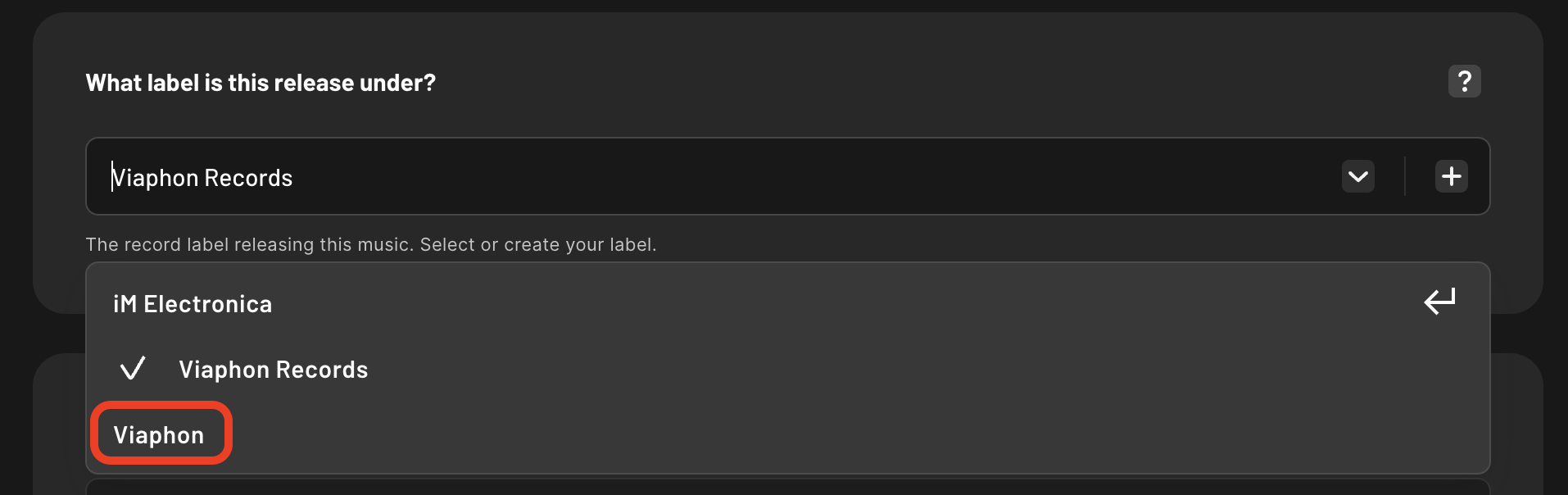Click the enter-arrow icon beside iM Electronica
1568x495 pixels.
tap(1439, 302)
